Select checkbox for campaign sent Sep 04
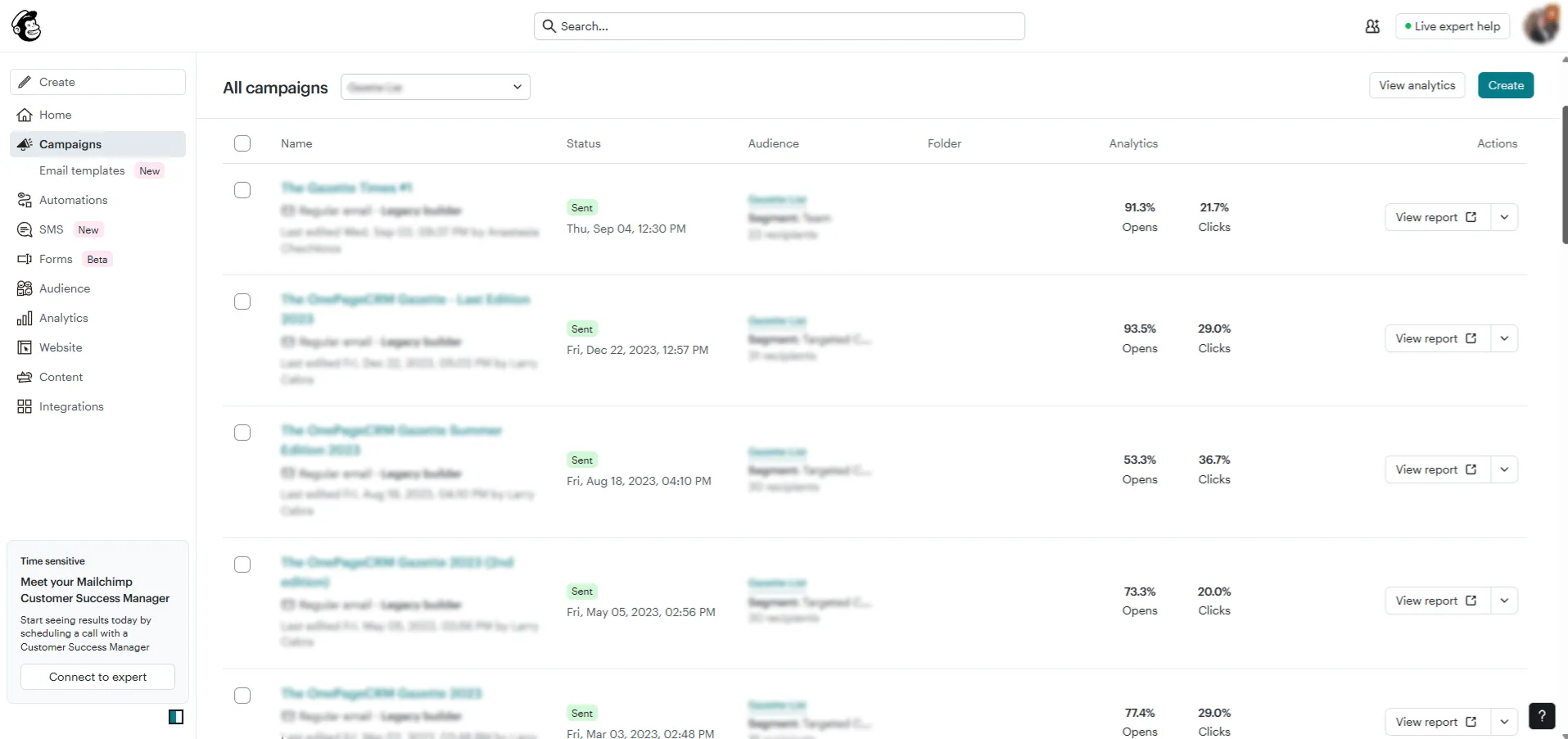The image size is (1568, 739). tap(242, 190)
